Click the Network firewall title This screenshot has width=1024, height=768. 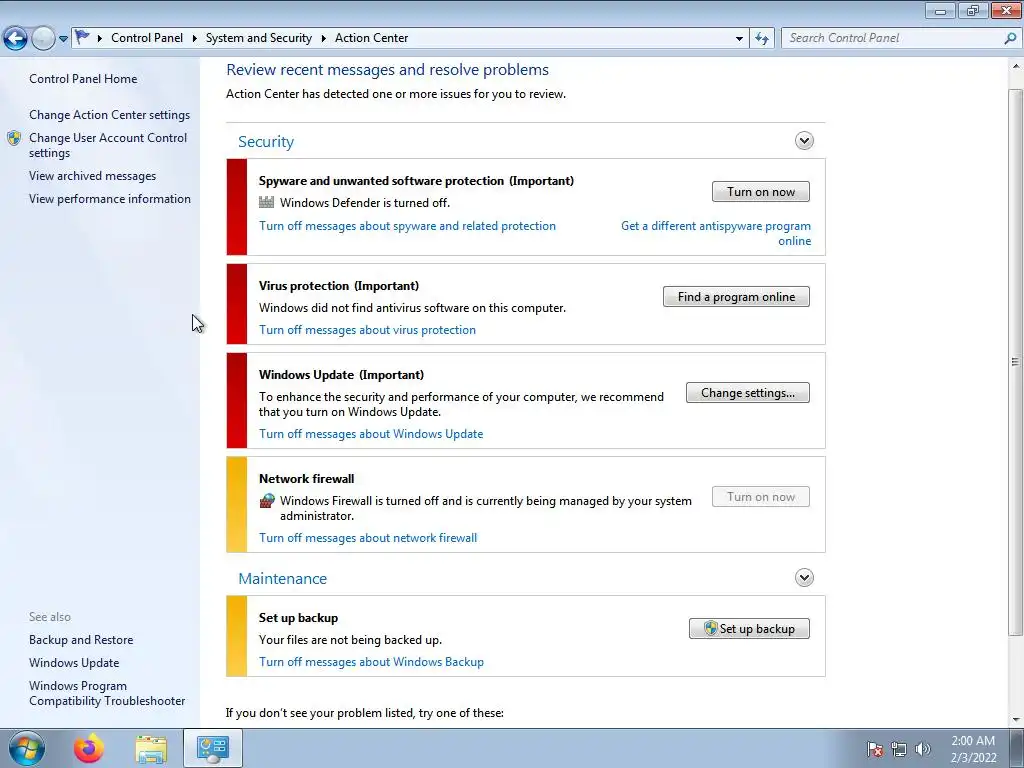point(306,479)
